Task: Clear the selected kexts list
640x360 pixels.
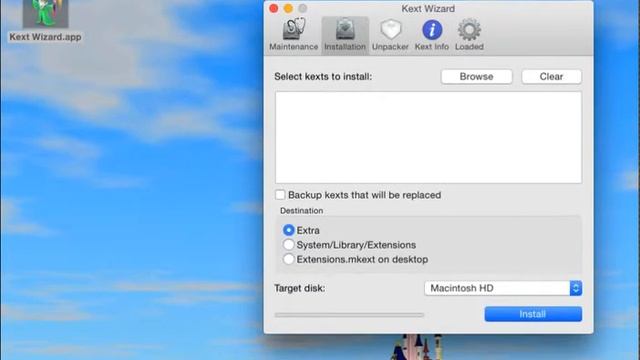Action: [x=551, y=77]
